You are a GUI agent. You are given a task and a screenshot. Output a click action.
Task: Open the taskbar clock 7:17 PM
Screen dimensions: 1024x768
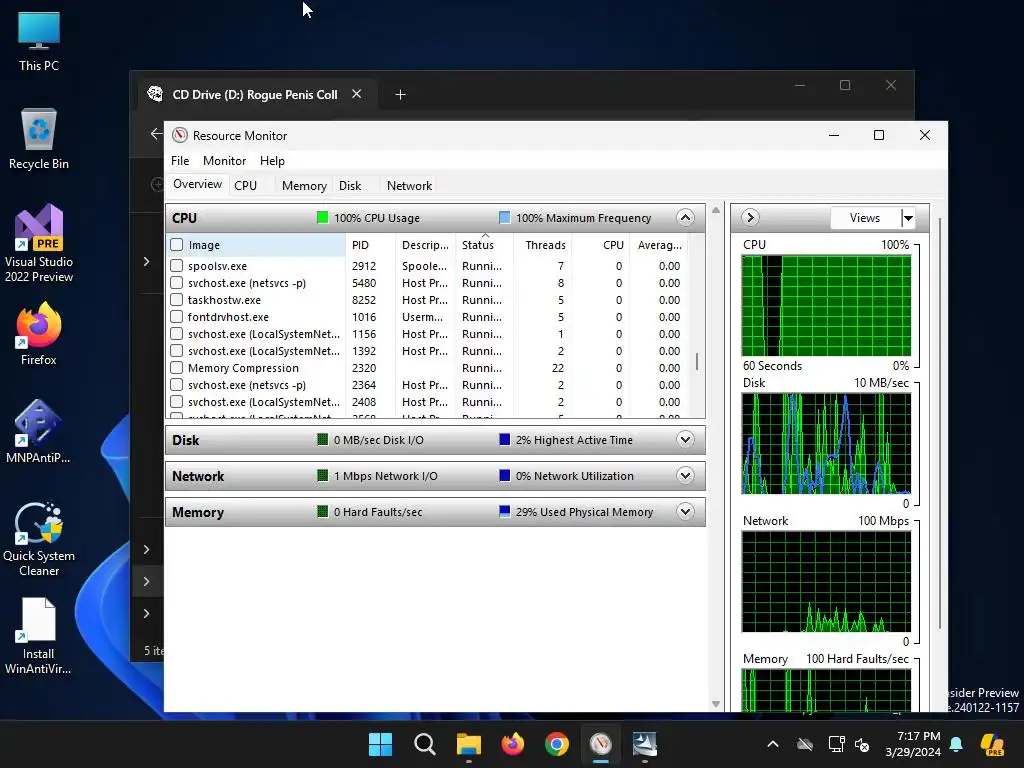913,744
